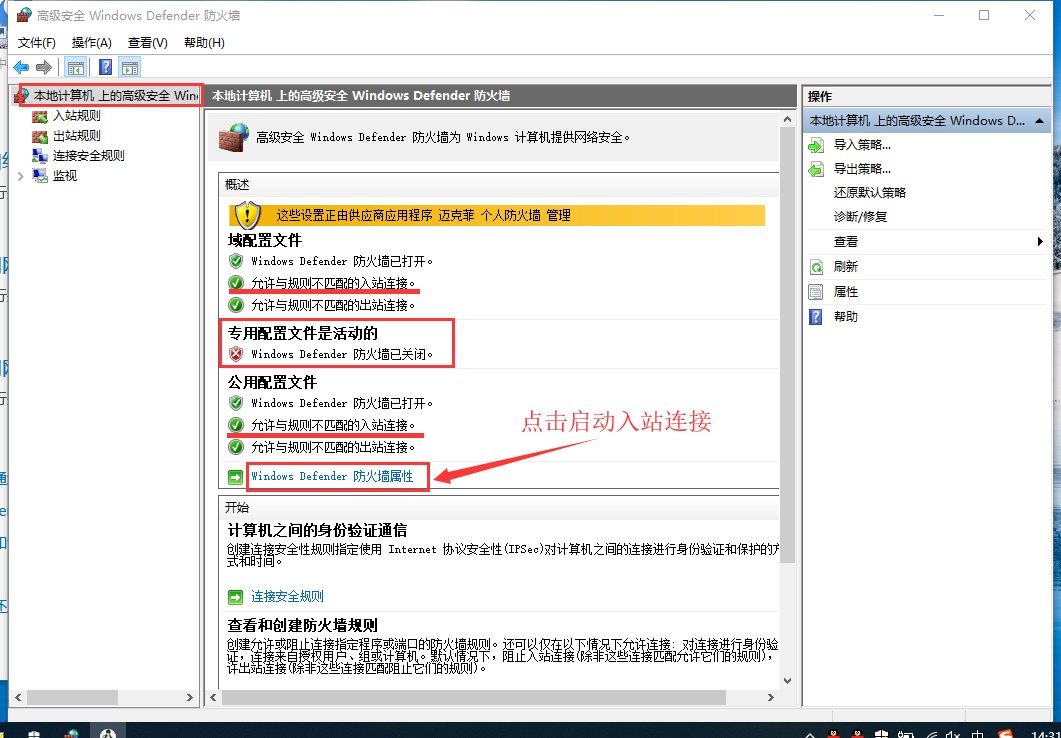This screenshot has width=1061, height=738.
Task: Open the 查看(V) menu
Action: click(148, 43)
